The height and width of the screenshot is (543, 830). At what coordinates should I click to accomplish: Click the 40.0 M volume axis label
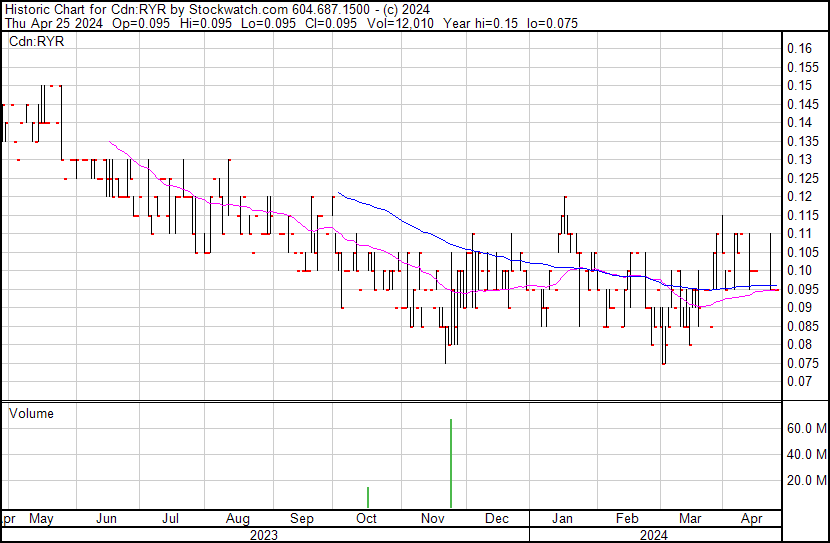tap(807, 454)
